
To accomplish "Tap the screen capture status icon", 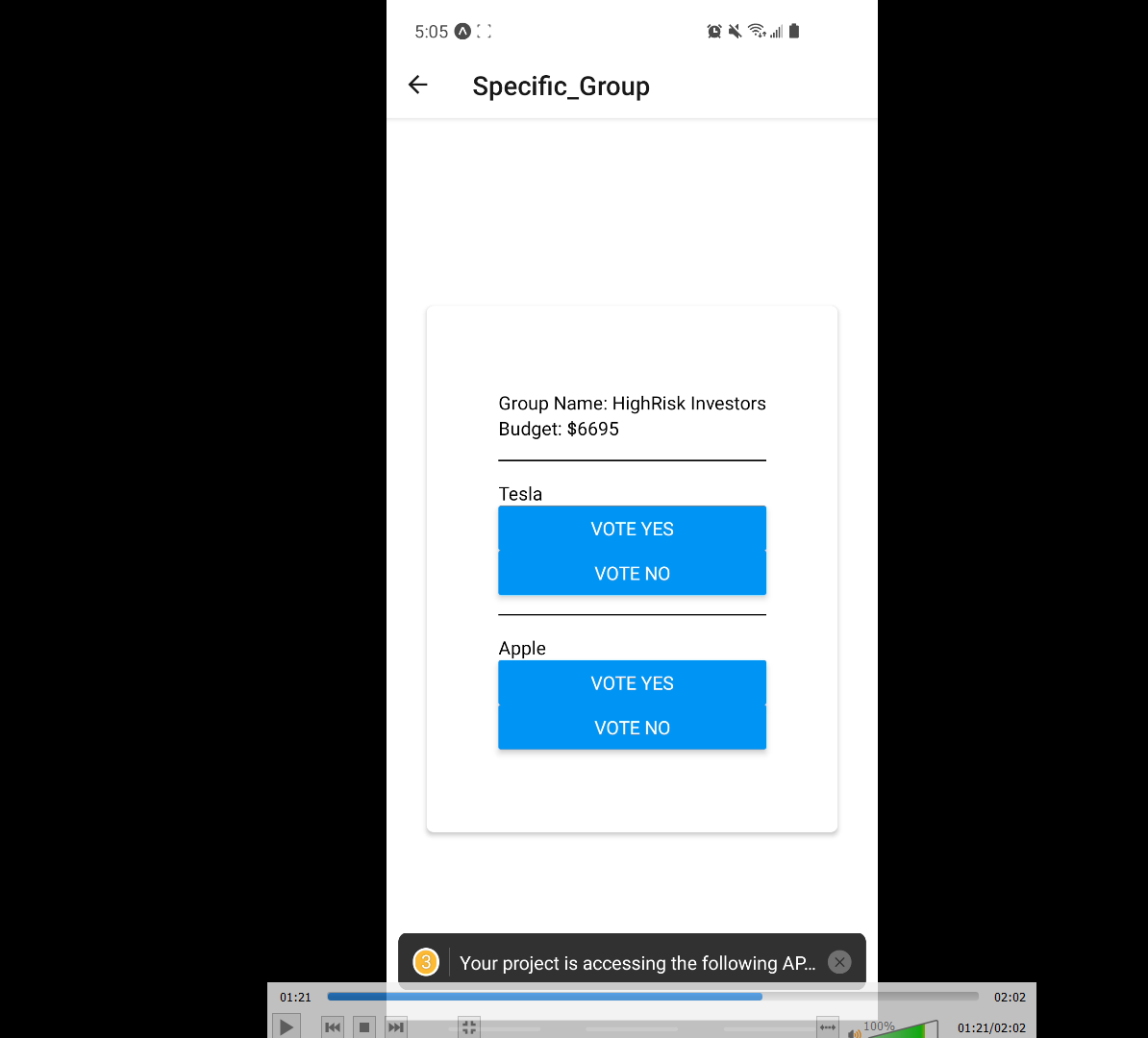I will point(484,31).
